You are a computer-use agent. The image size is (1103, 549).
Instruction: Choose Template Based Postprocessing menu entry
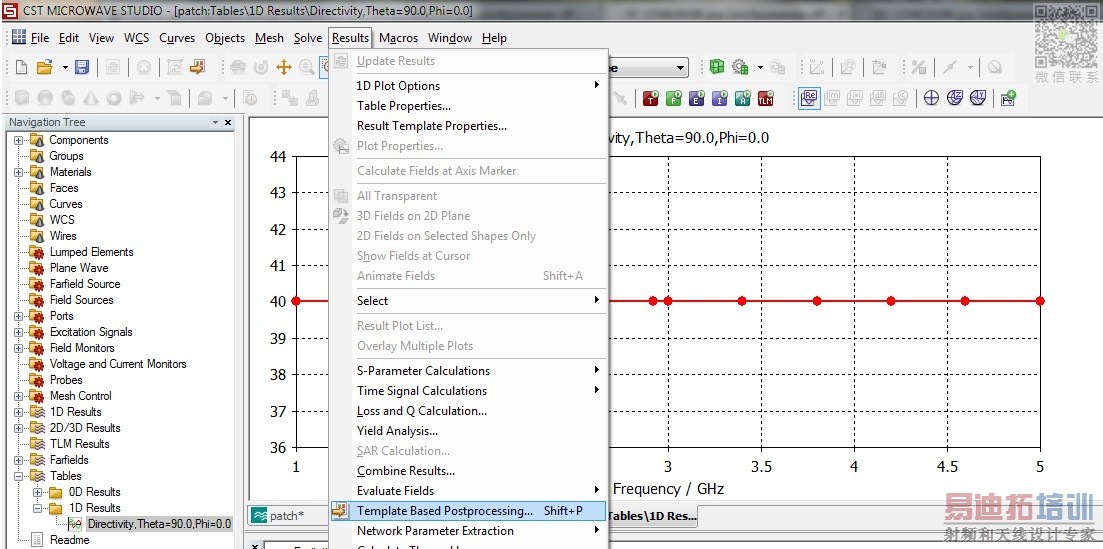tap(468, 511)
